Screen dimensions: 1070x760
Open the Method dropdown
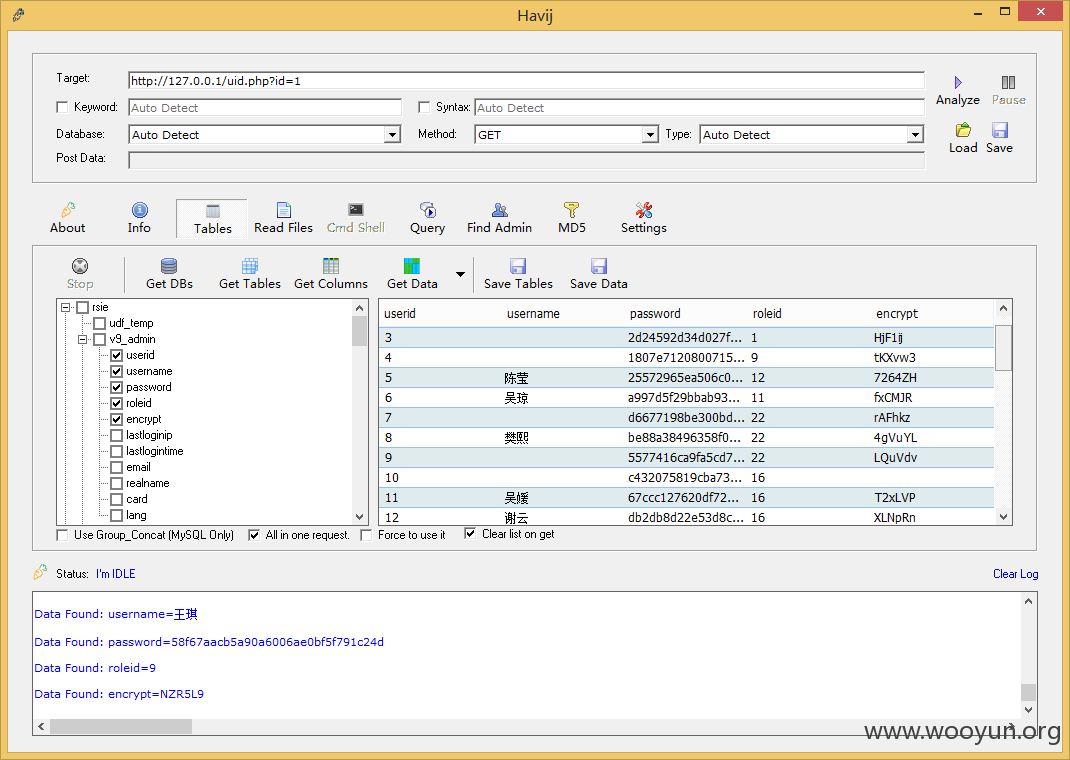pos(650,135)
